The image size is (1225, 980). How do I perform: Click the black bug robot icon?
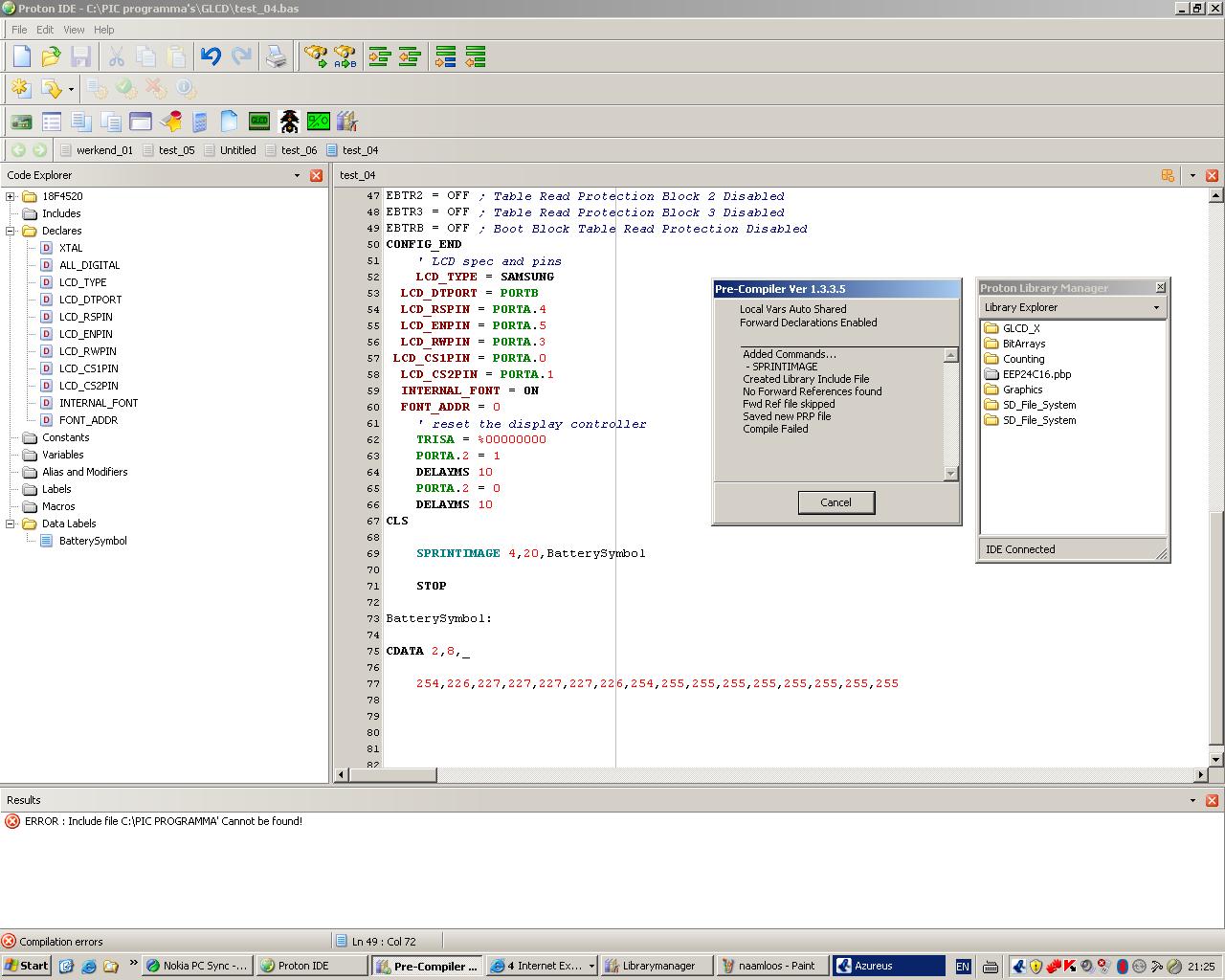(289, 122)
